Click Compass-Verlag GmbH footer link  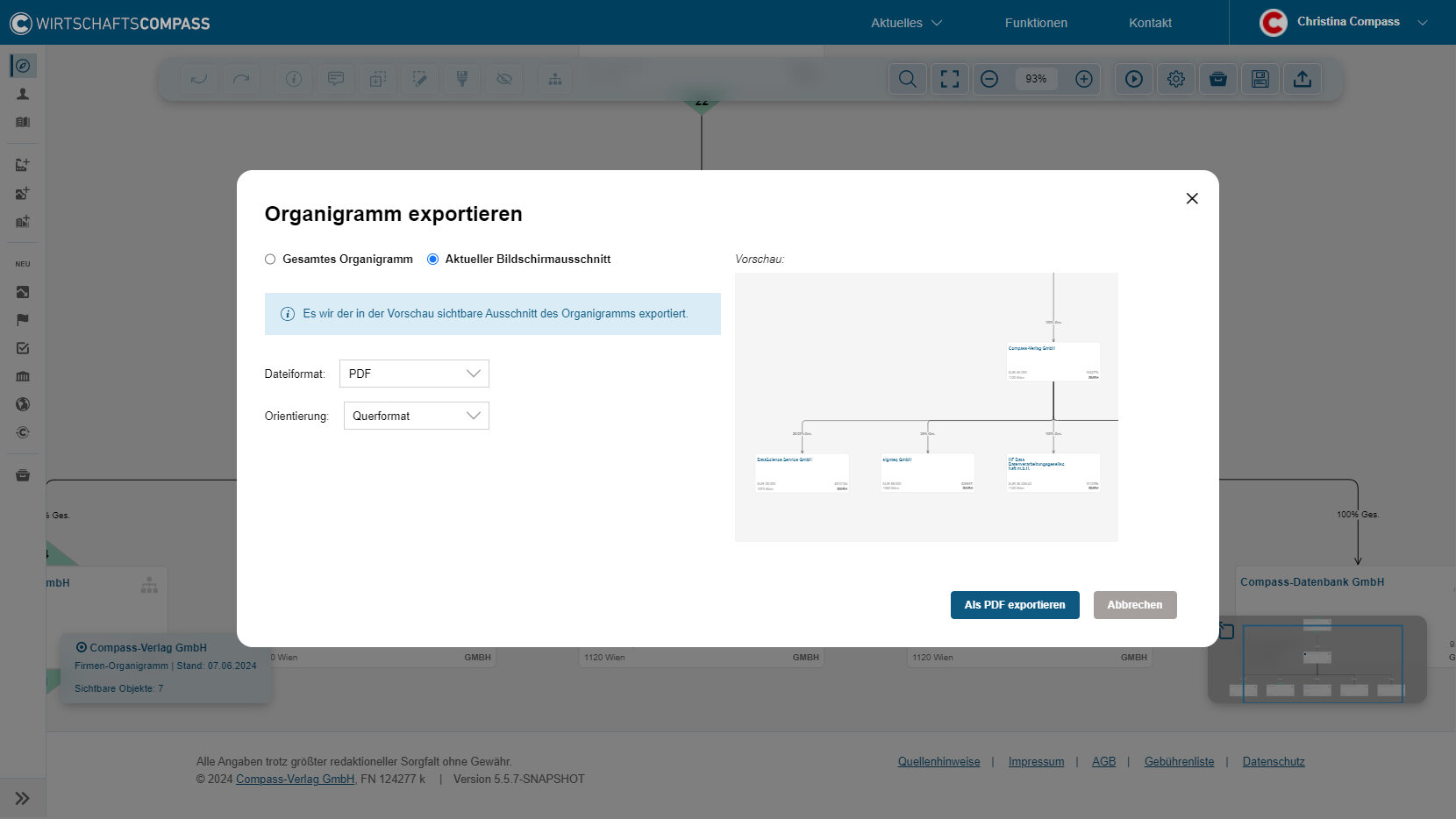point(296,780)
